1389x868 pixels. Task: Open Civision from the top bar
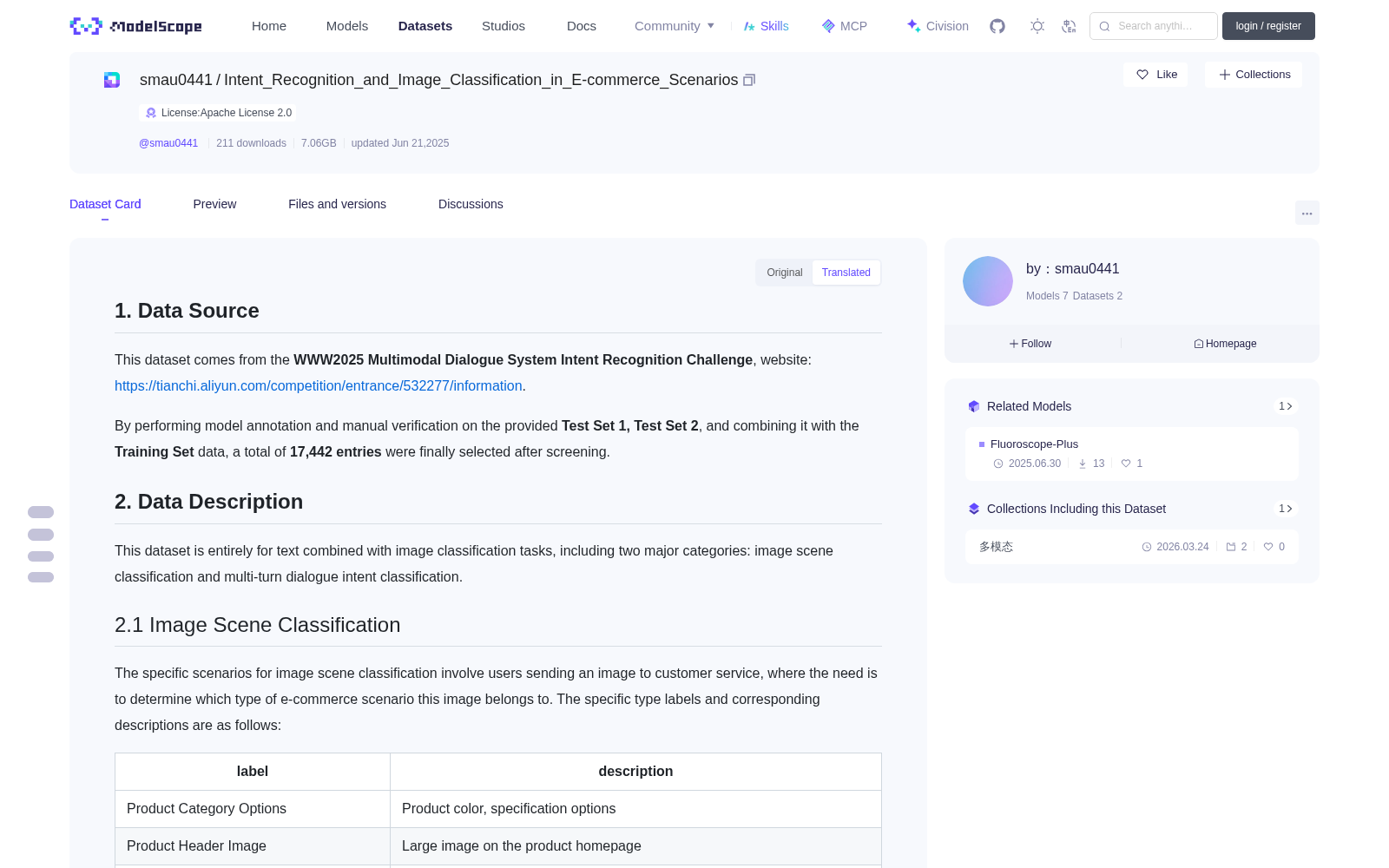tap(938, 26)
